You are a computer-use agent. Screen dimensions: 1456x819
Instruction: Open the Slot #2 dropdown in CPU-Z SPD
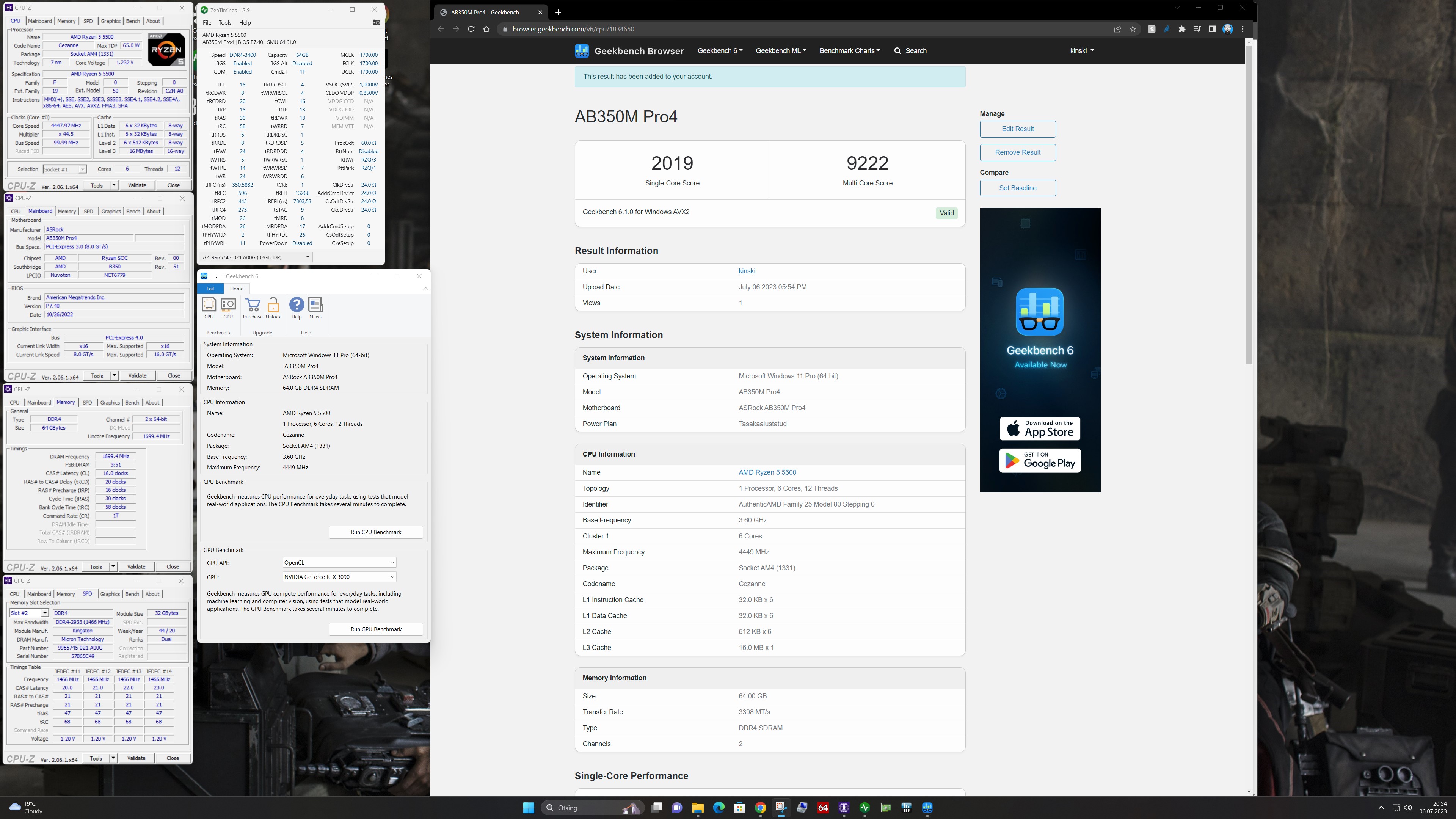click(29, 613)
